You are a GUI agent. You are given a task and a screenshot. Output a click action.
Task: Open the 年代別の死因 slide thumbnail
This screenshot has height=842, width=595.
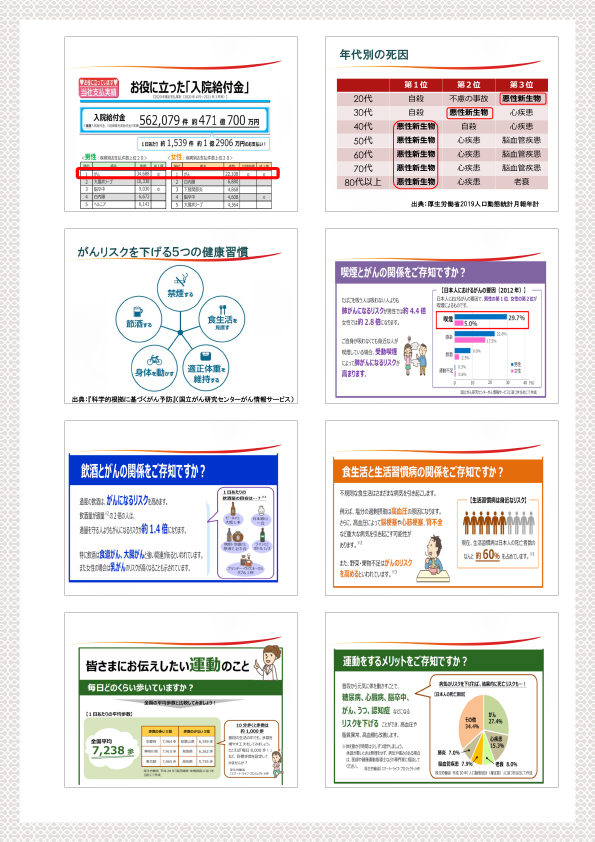(441, 124)
